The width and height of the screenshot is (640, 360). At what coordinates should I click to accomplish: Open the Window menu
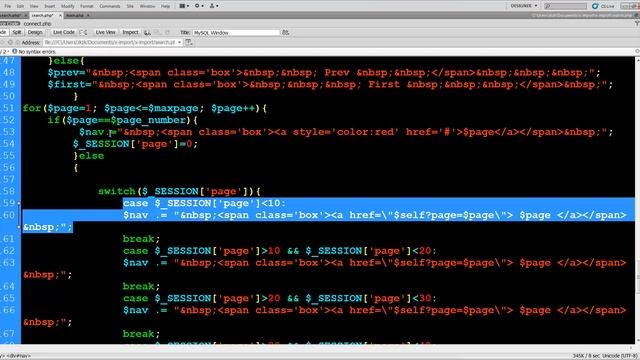point(147,6)
